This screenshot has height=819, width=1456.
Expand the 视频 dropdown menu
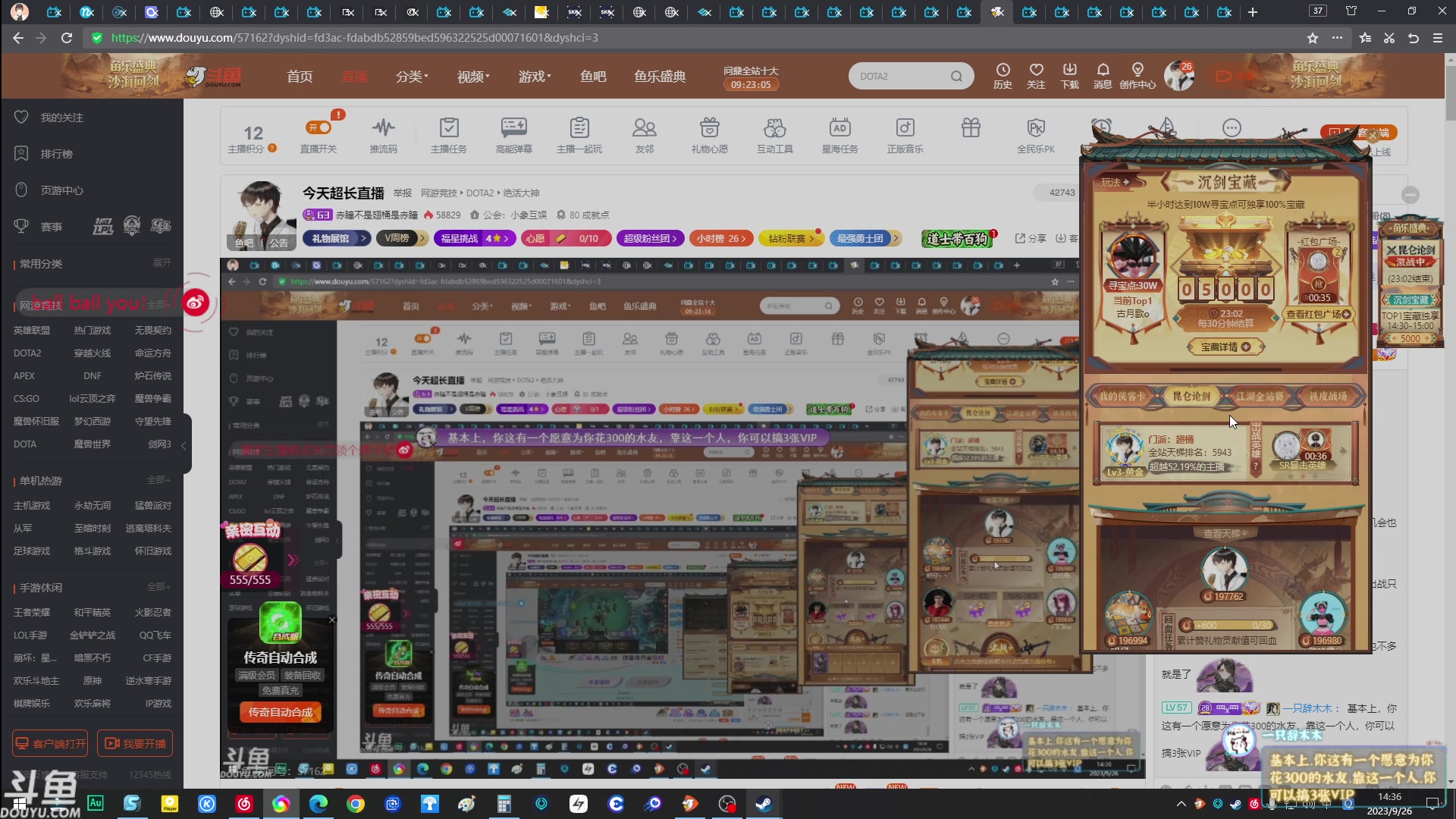coord(473,77)
